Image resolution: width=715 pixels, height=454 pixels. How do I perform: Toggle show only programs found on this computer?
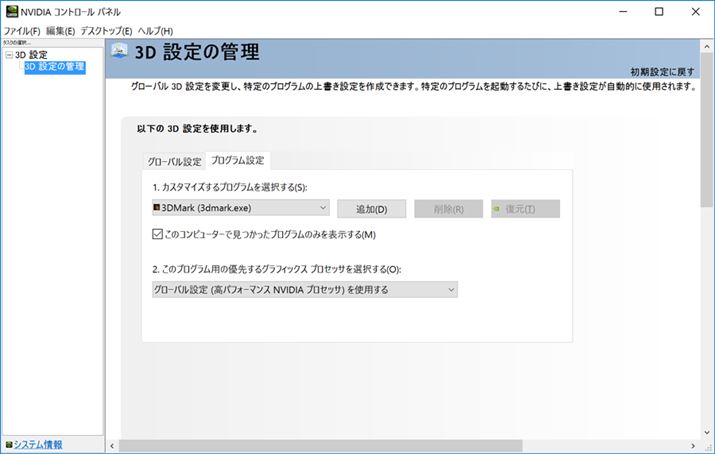tap(157, 234)
